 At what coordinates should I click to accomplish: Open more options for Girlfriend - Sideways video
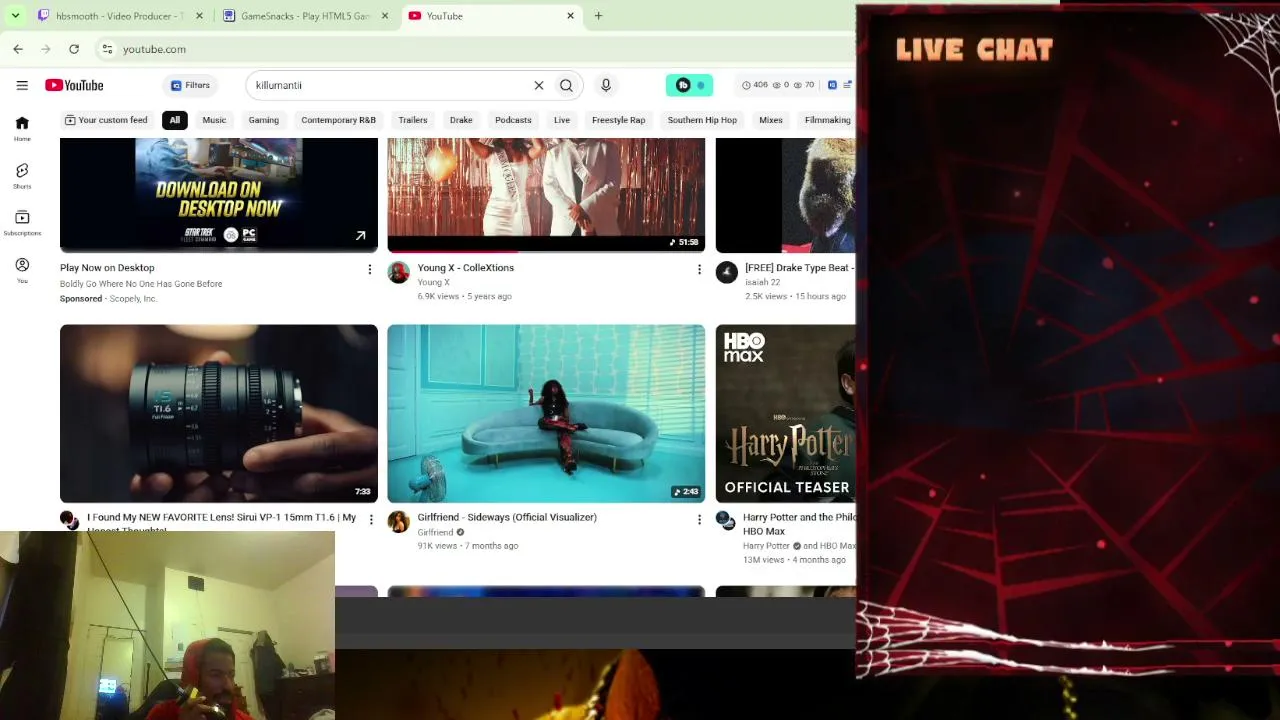pos(699,519)
